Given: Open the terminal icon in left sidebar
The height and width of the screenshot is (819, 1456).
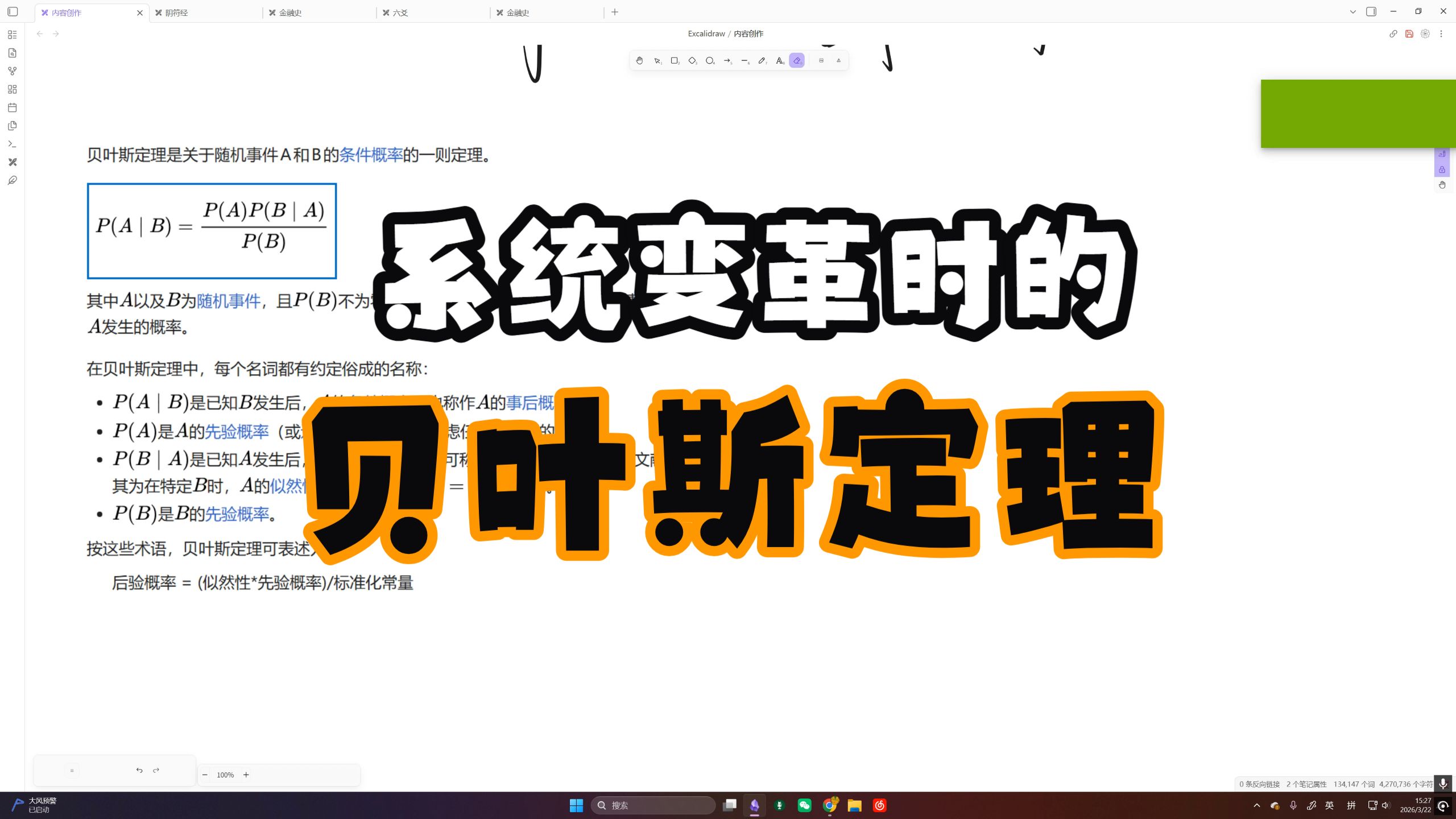Looking at the screenshot, I should point(13,144).
